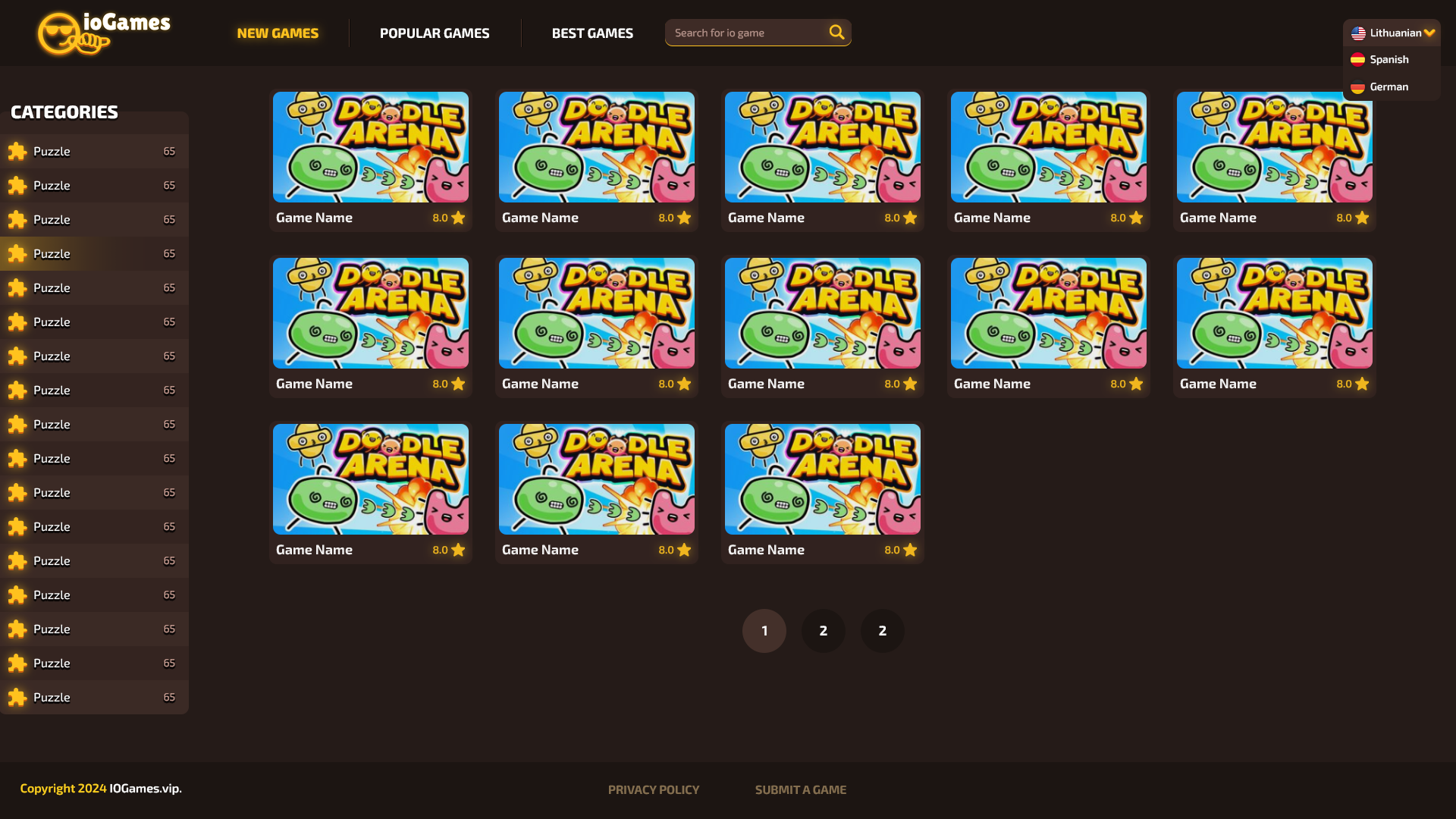Click the German flag icon in language menu
The width and height of the screenshot is (1456, 819).
pyautogui.click(x=1358, y=86)
